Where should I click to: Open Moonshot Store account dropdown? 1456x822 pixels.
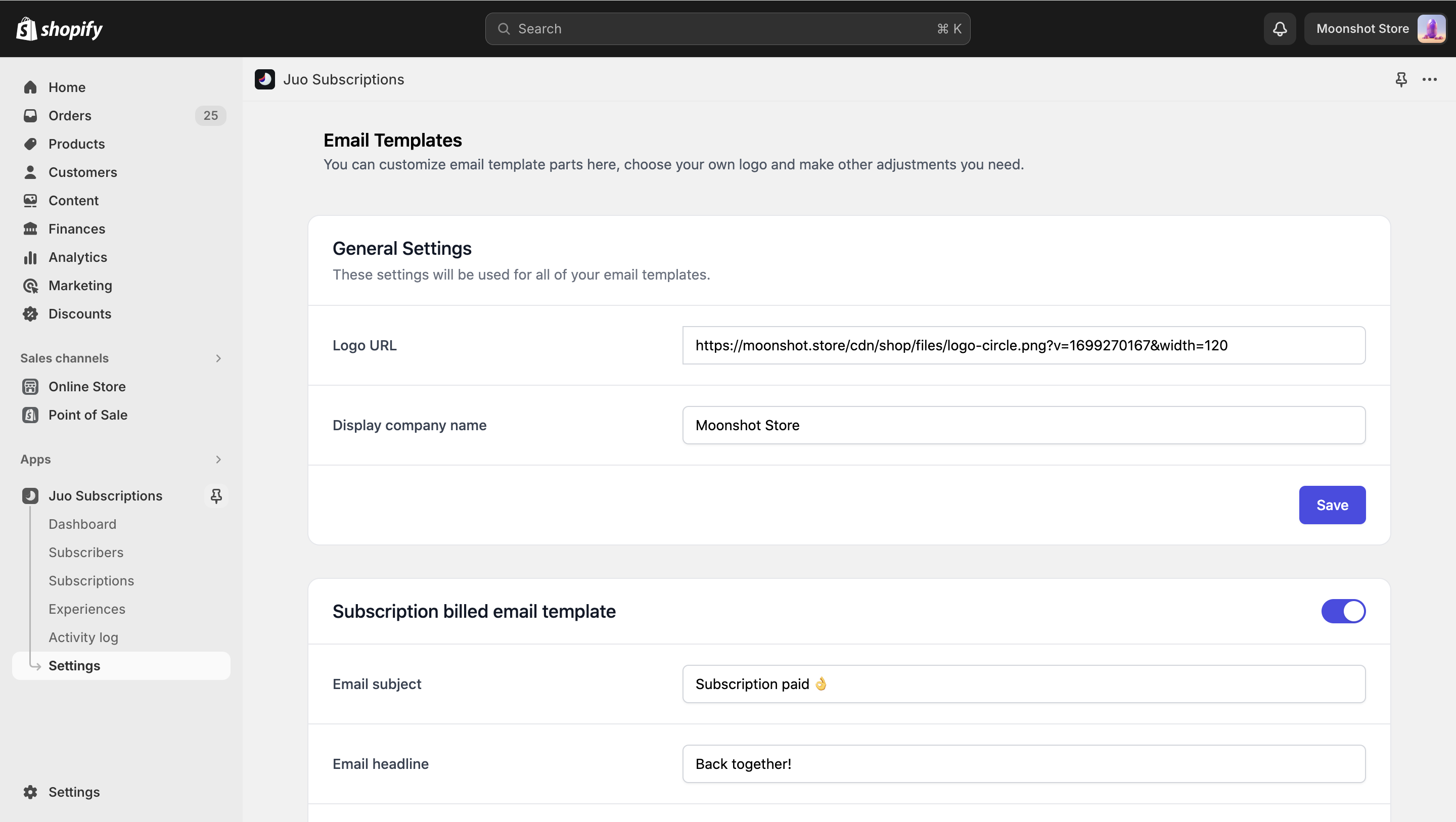1375,28
